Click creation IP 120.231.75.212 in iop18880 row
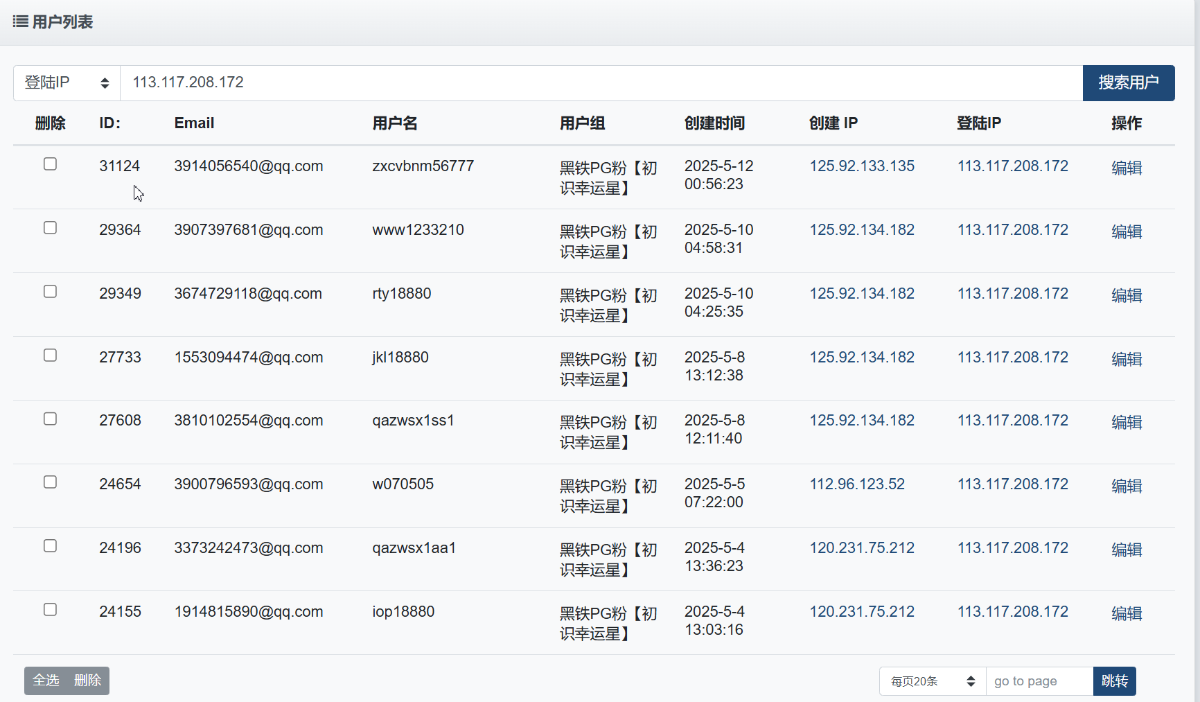 pos(862,612)
